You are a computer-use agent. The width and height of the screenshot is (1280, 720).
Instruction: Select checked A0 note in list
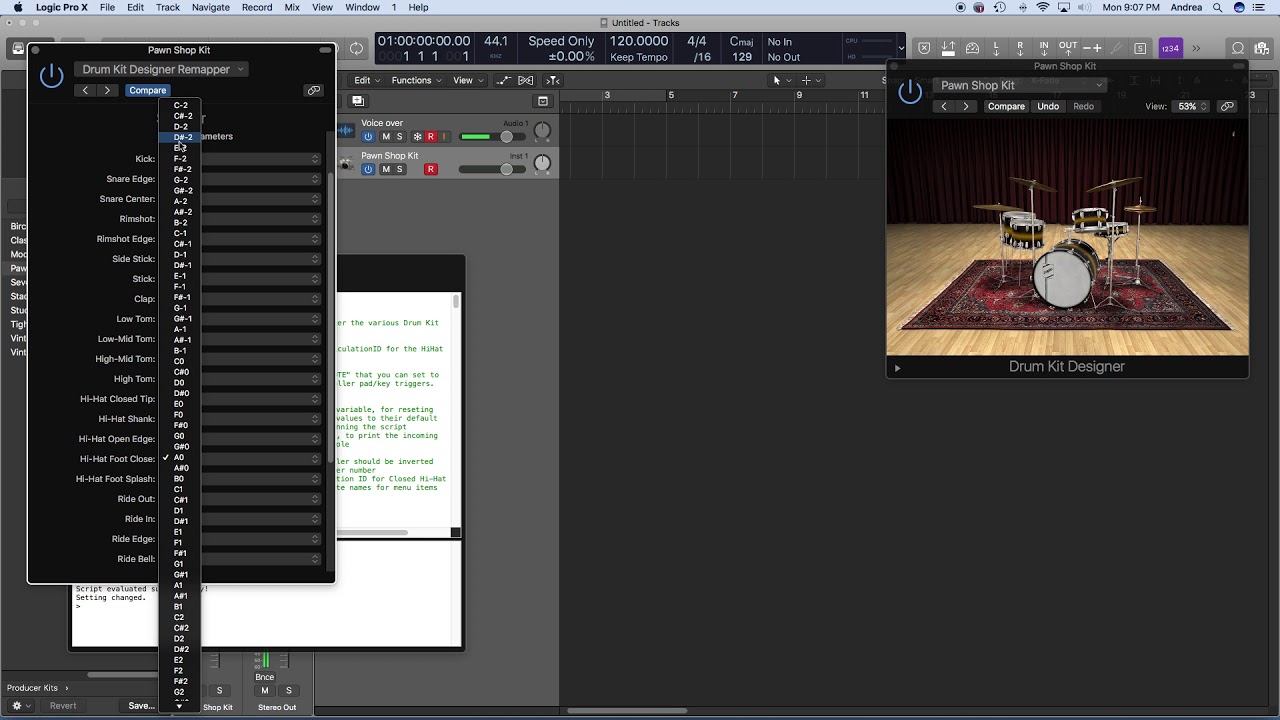click(x=179, y=457)
